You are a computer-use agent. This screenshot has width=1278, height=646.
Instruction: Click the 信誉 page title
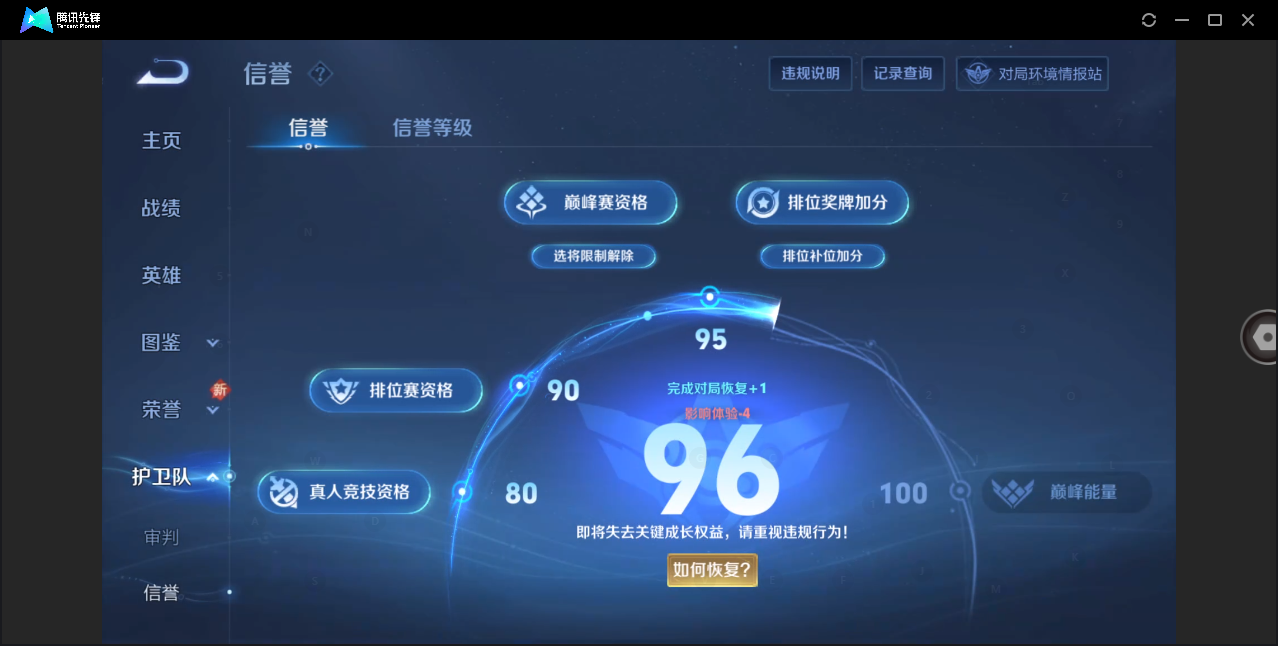268,74
